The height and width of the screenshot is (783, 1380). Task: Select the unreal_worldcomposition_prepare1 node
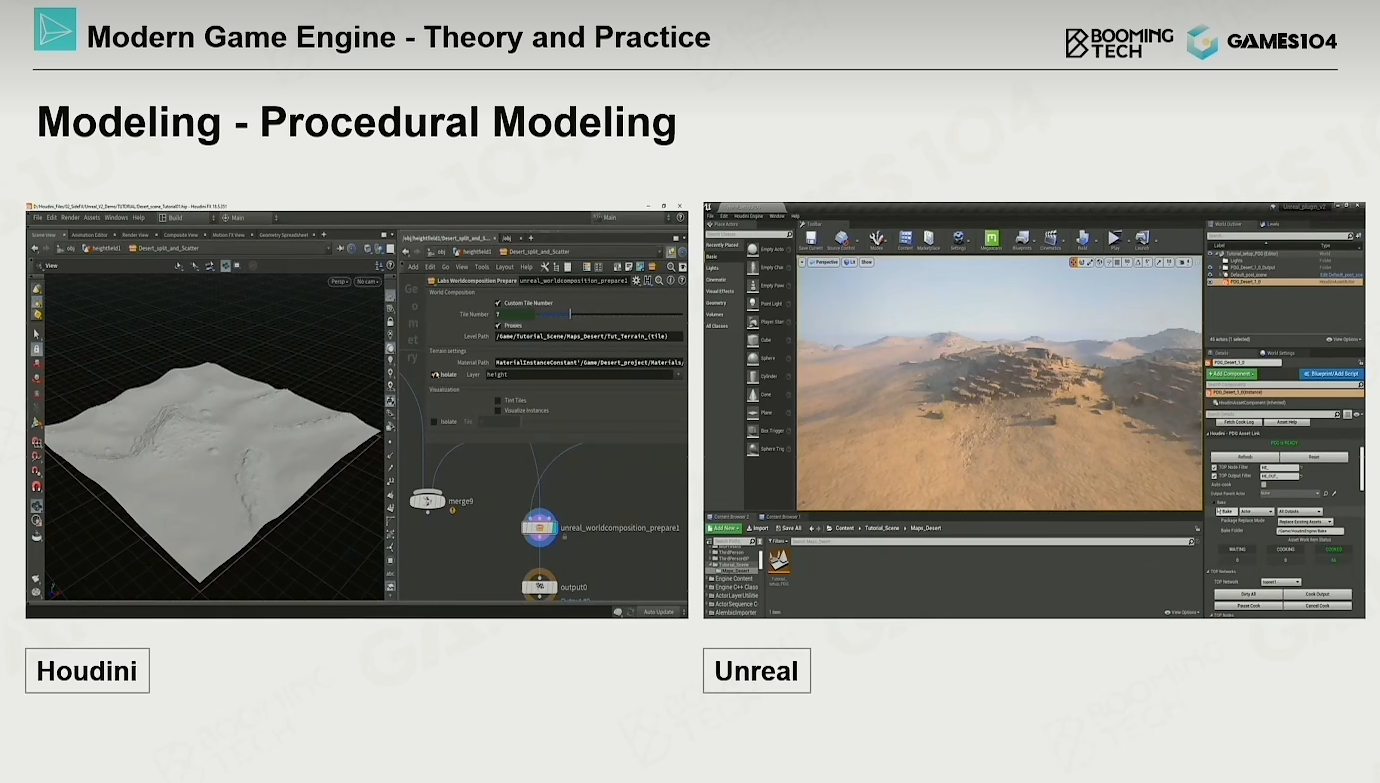pyautogui.click(x=540, y=527)
